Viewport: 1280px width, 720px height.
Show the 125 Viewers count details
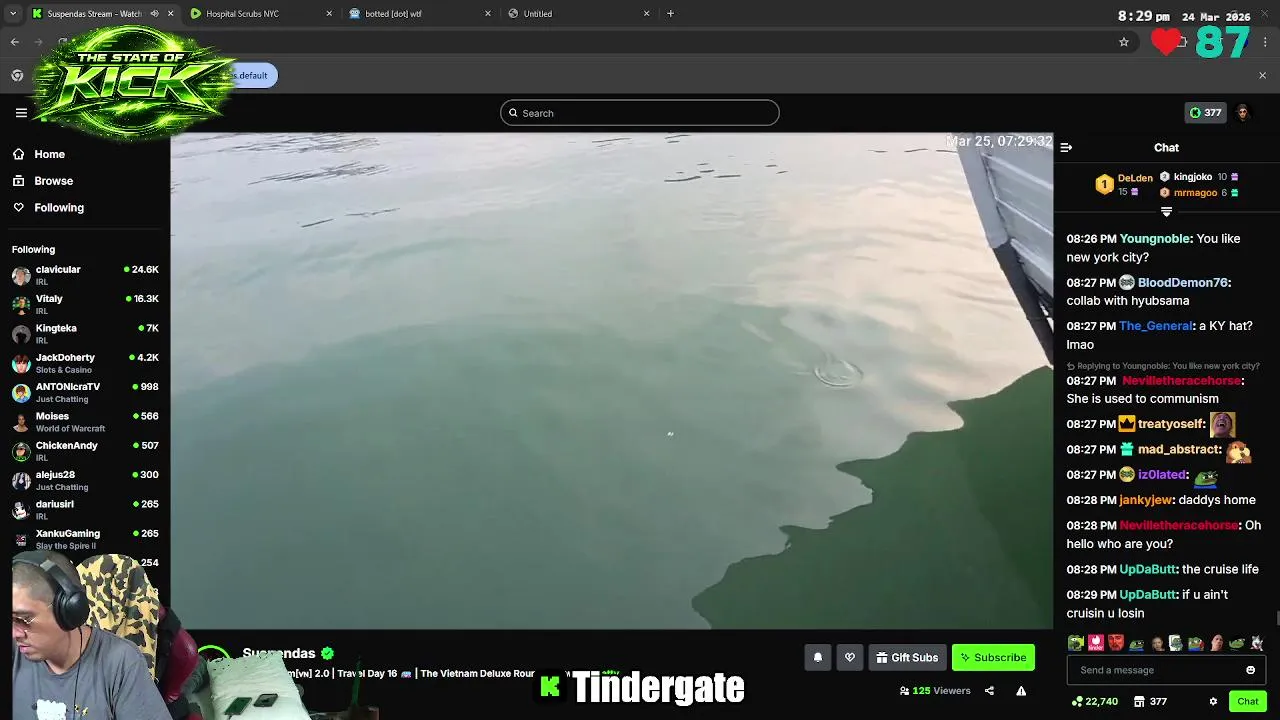pyautogui.click(x=935, y=691)
